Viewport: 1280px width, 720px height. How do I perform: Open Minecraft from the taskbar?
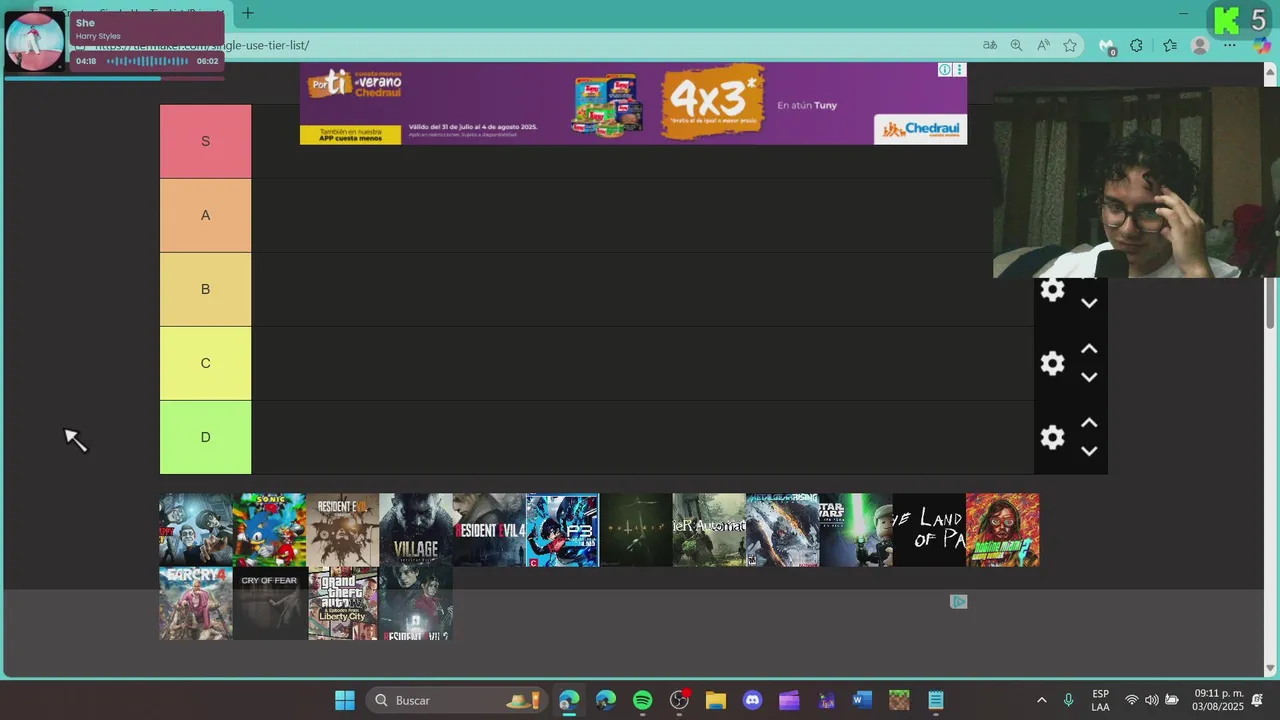899,700
